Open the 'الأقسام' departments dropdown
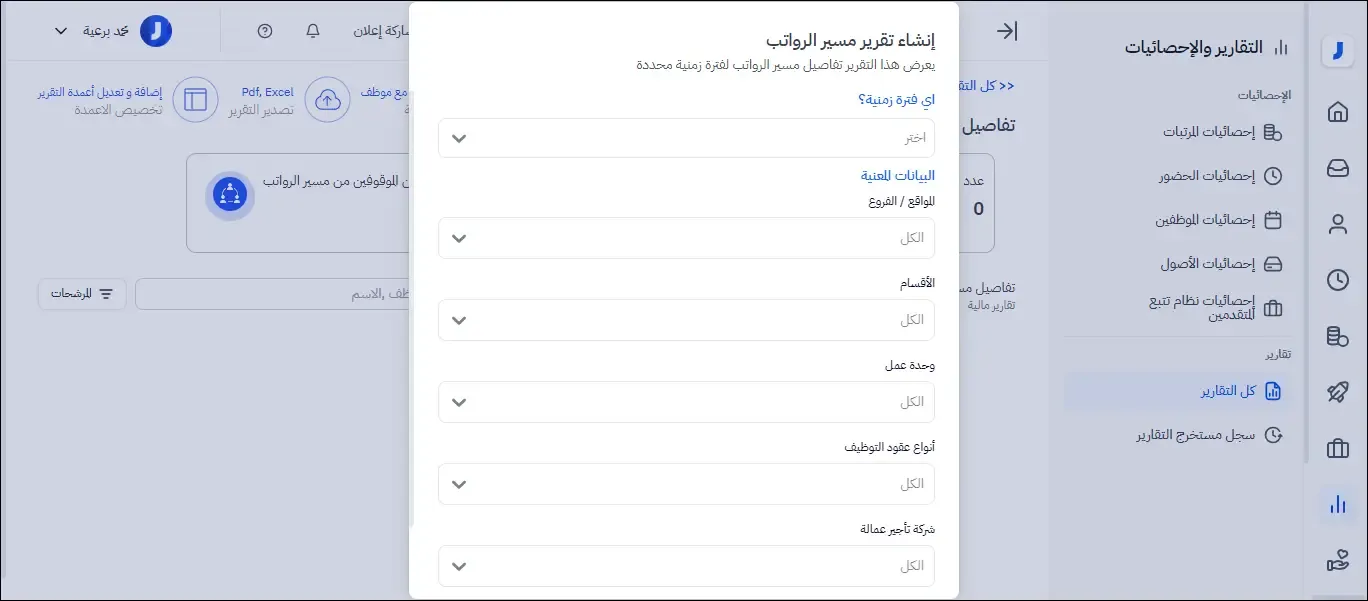The height and width of the screenshot is (601, 1368). point(686,320)
